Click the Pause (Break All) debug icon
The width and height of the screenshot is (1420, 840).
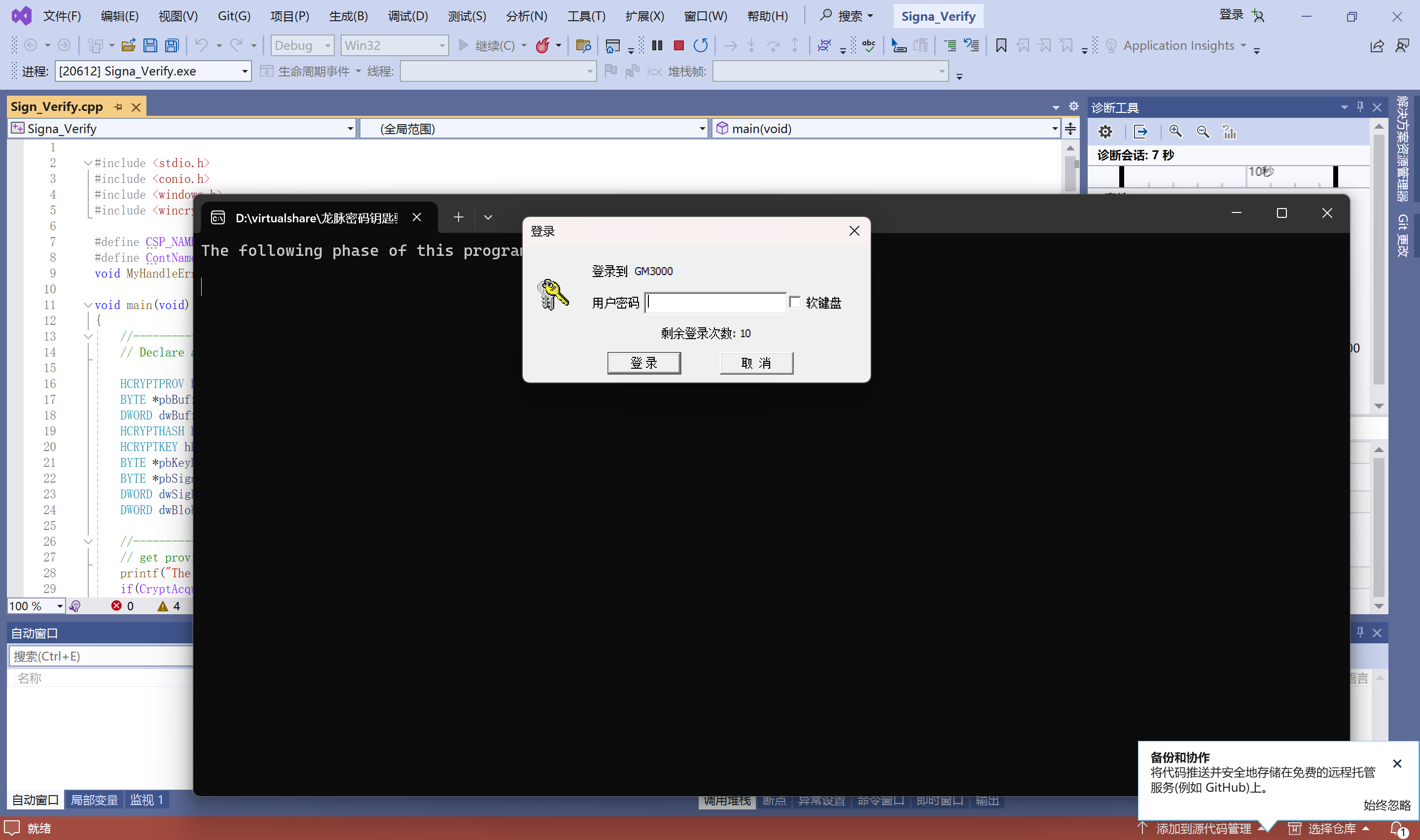pos(657,45)
